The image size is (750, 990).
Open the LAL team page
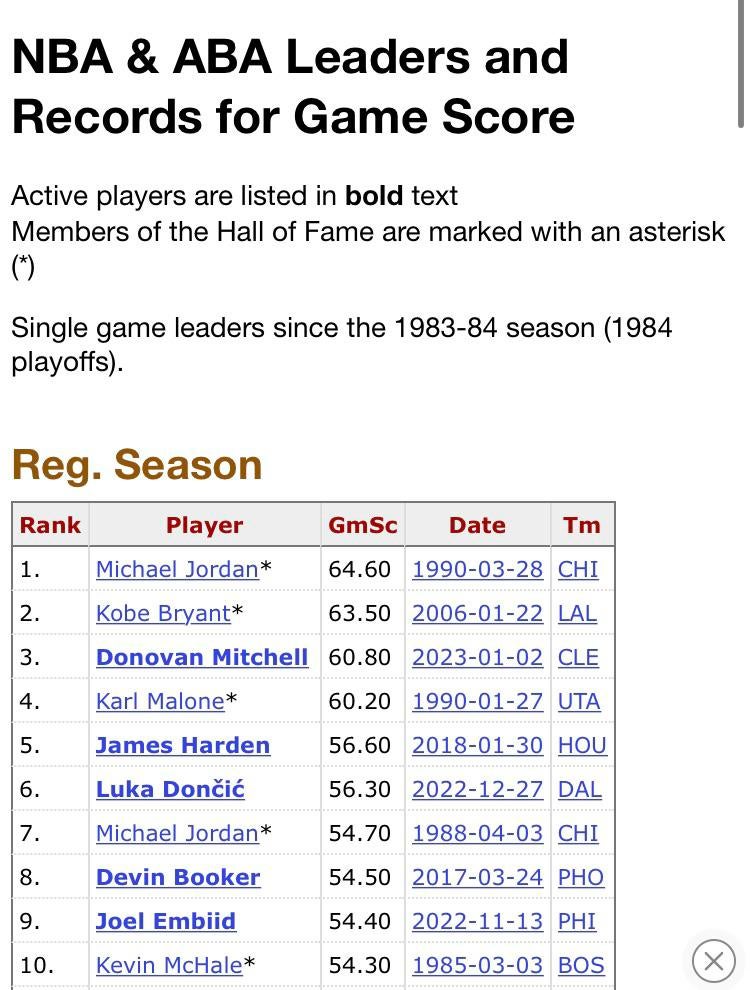577,613
